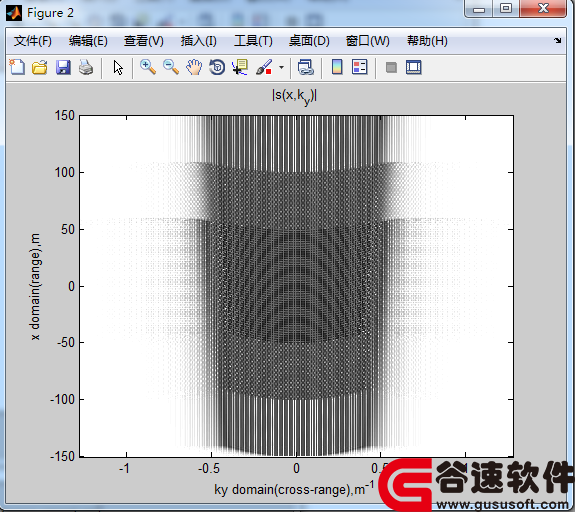Screen dimensions: 575x512
Task: Print the figure with the printer icon
Action: [x=86, y=67]
